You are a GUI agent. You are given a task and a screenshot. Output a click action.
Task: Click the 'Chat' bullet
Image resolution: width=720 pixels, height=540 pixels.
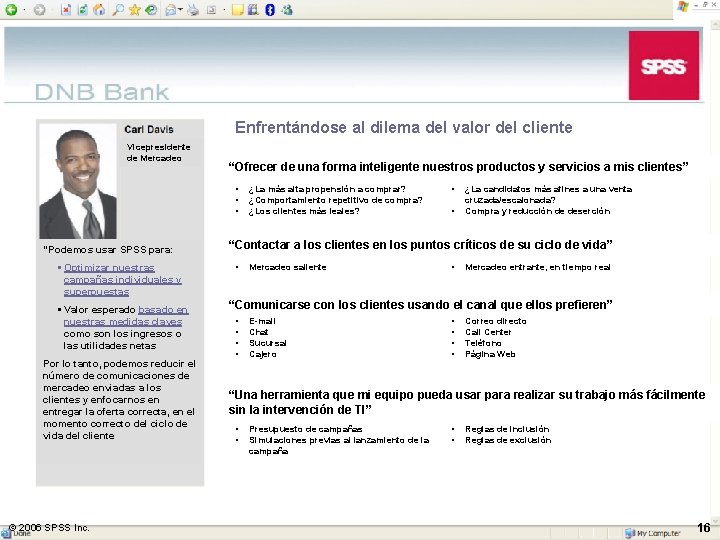click(x=259, y=332)
